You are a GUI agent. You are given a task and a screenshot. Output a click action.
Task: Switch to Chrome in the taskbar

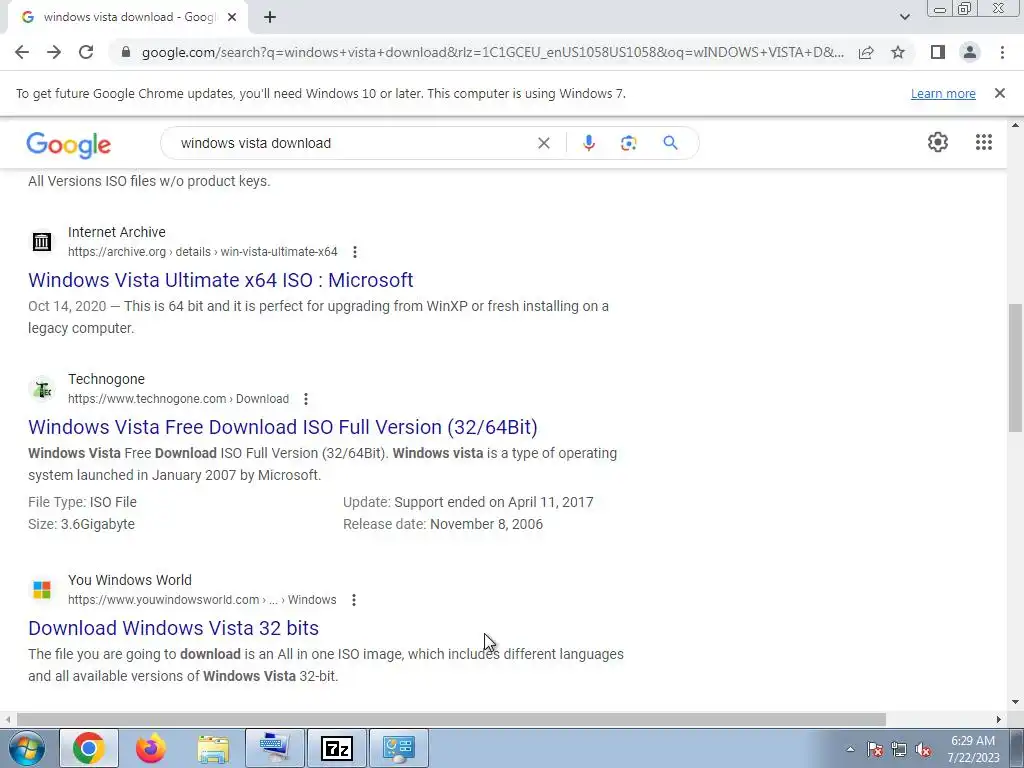pos(89,748)
